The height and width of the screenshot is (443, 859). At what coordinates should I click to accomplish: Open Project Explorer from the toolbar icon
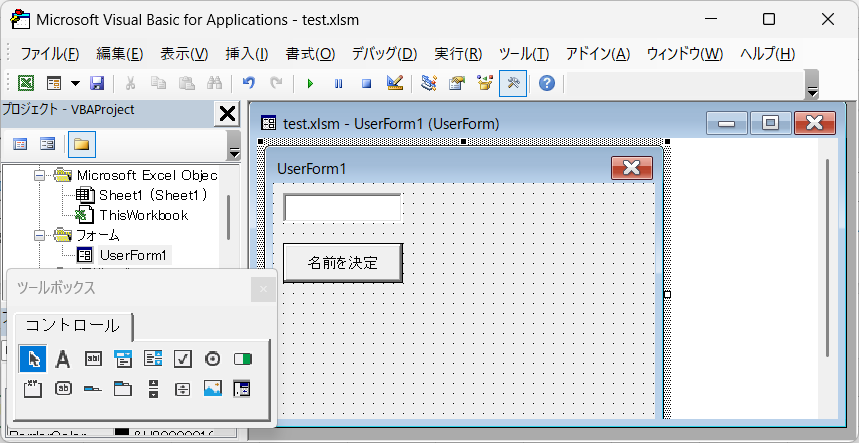[429, 83]
